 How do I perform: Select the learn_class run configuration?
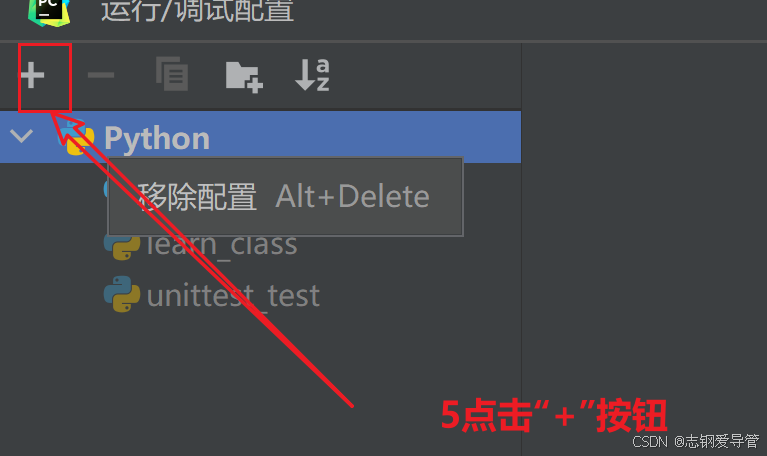point(201,244)
